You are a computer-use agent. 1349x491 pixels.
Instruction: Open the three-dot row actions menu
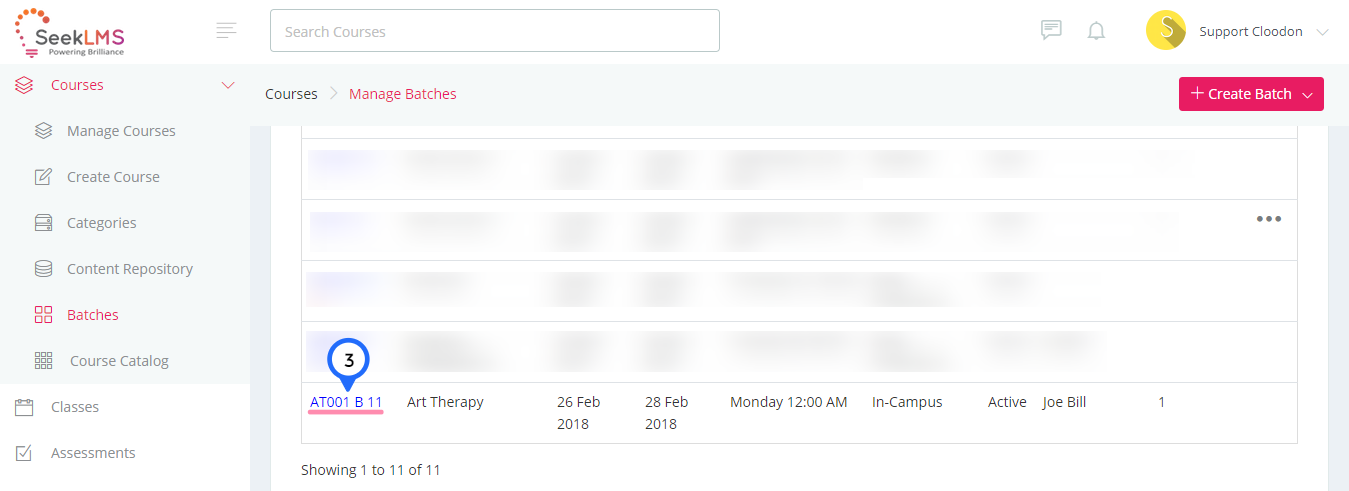[x=1269, y=219]
